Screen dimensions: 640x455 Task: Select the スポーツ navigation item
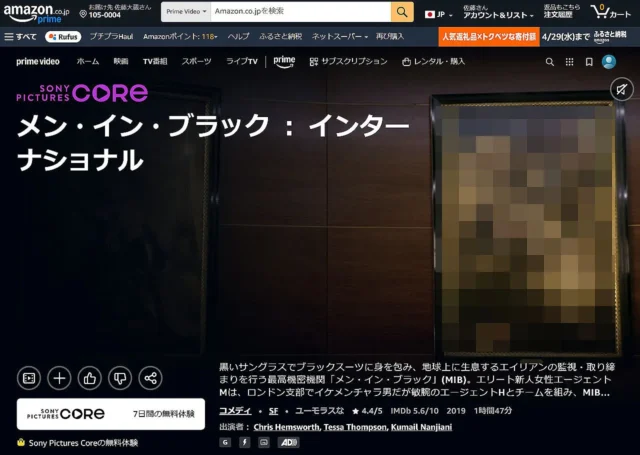(196, 61)
